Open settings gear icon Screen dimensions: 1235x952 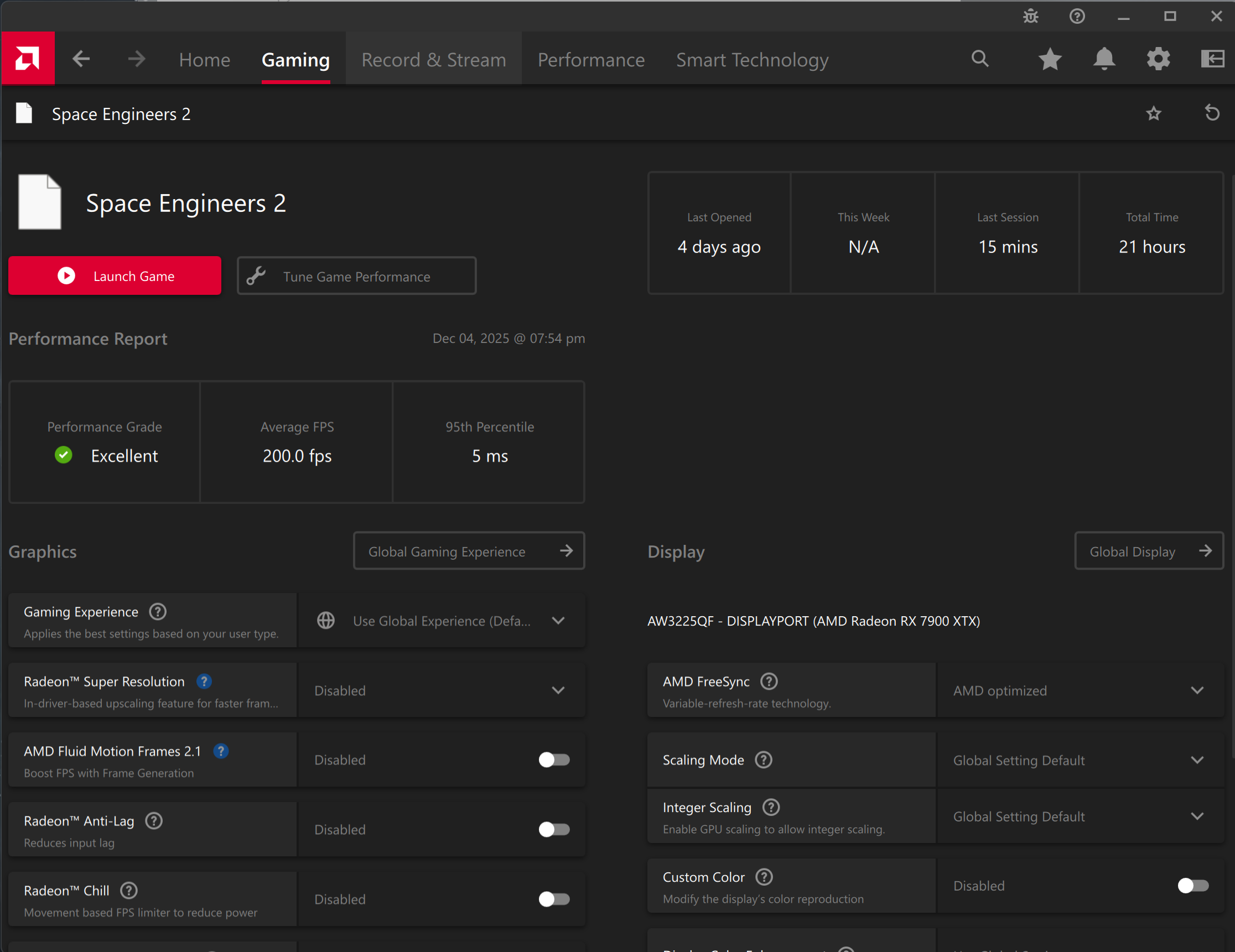[x=1158, y=59]
